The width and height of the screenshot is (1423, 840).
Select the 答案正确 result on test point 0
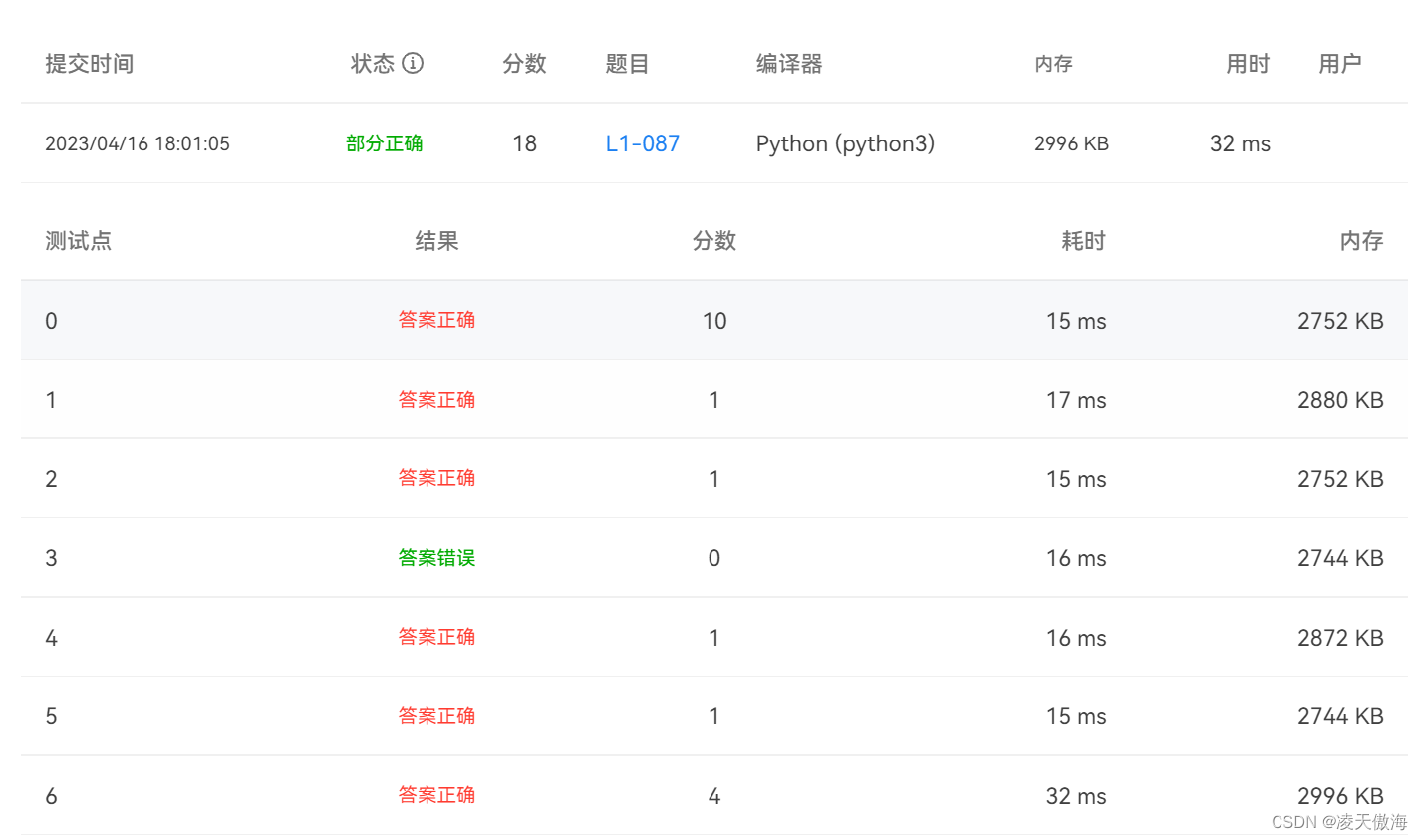(436, 320)
